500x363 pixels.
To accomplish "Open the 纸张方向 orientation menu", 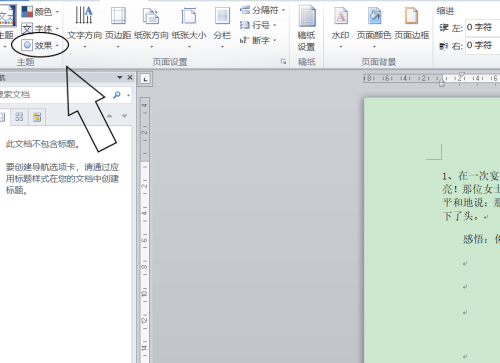I will [x=151, y=27].
